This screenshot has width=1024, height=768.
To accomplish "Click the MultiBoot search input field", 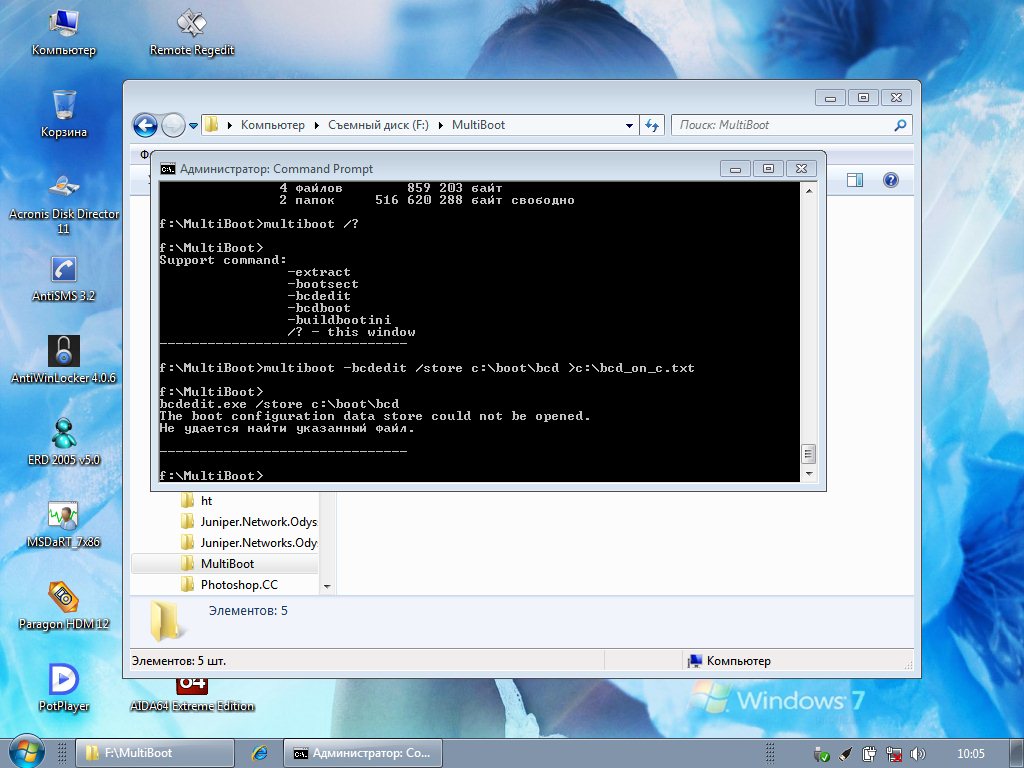I will (x=780, y=126).
